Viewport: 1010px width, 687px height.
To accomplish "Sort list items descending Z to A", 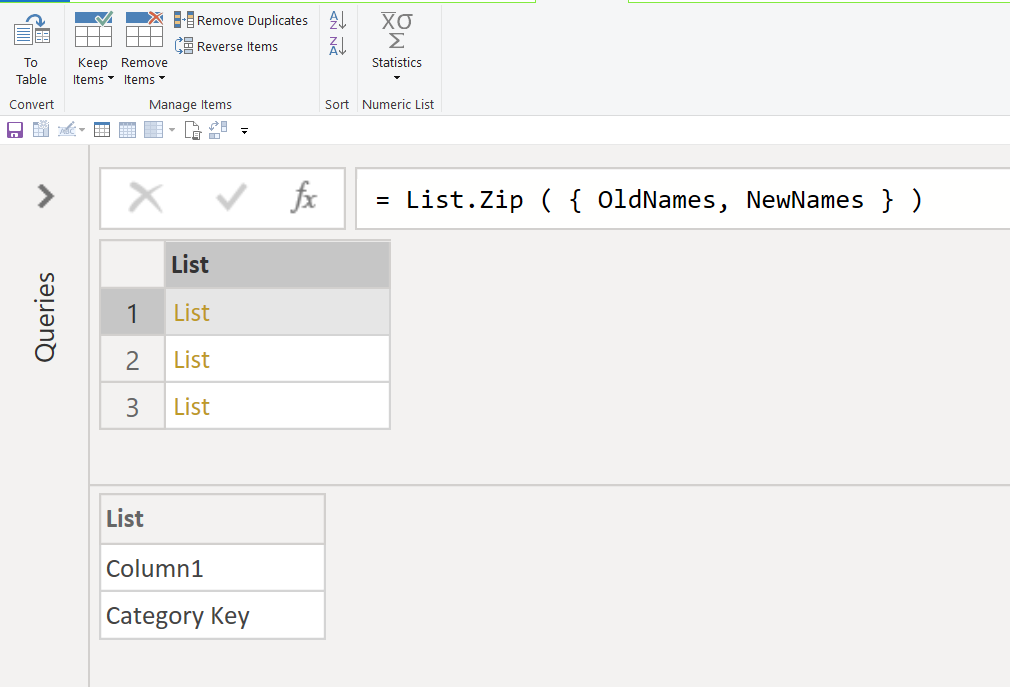I will point(337,46).
